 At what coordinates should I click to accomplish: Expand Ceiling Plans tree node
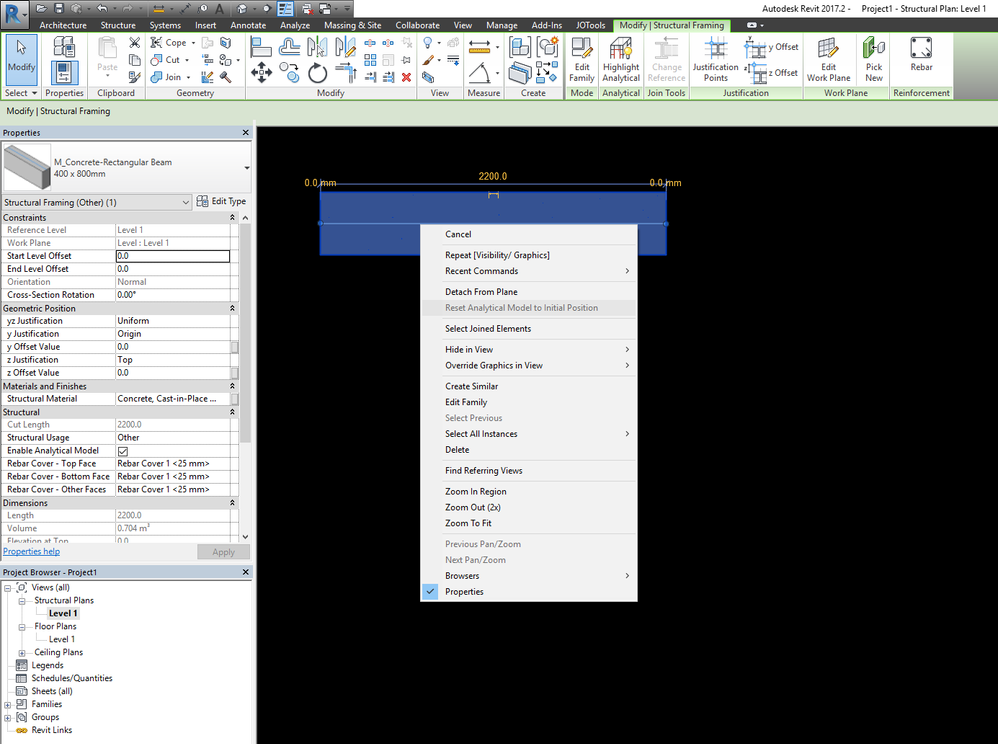(22, 652)
